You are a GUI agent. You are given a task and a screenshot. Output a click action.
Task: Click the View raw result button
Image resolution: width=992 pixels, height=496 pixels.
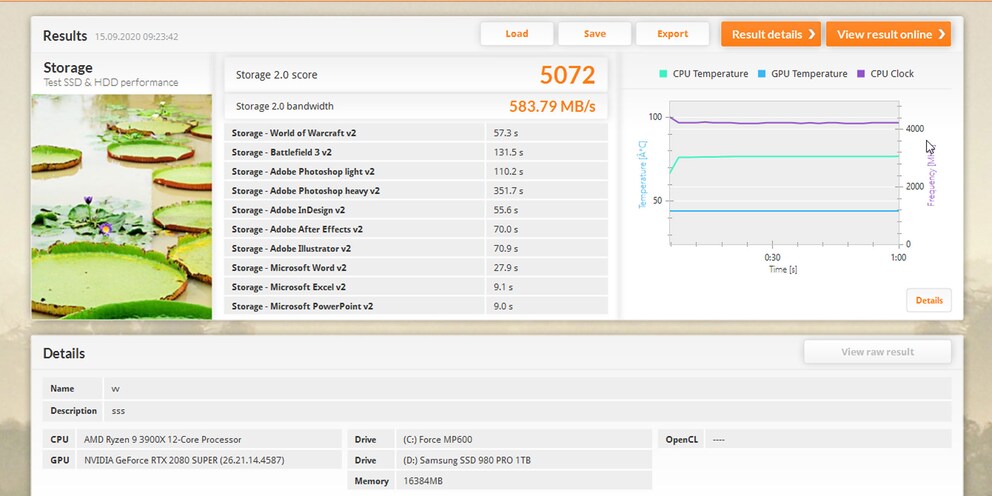878,352
